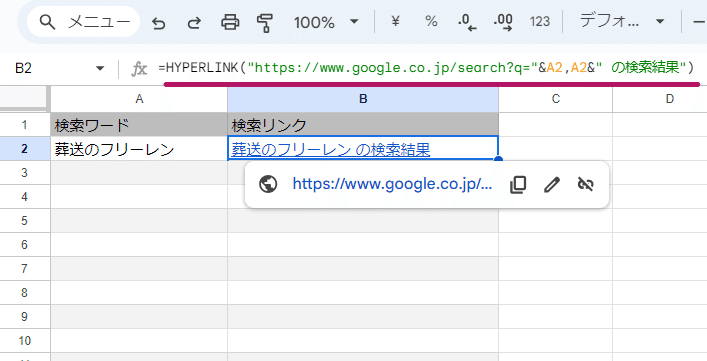The height and width of the screenshot is (361, 707).
Task: Select row 2 header
Action: (x=25, y=148)
